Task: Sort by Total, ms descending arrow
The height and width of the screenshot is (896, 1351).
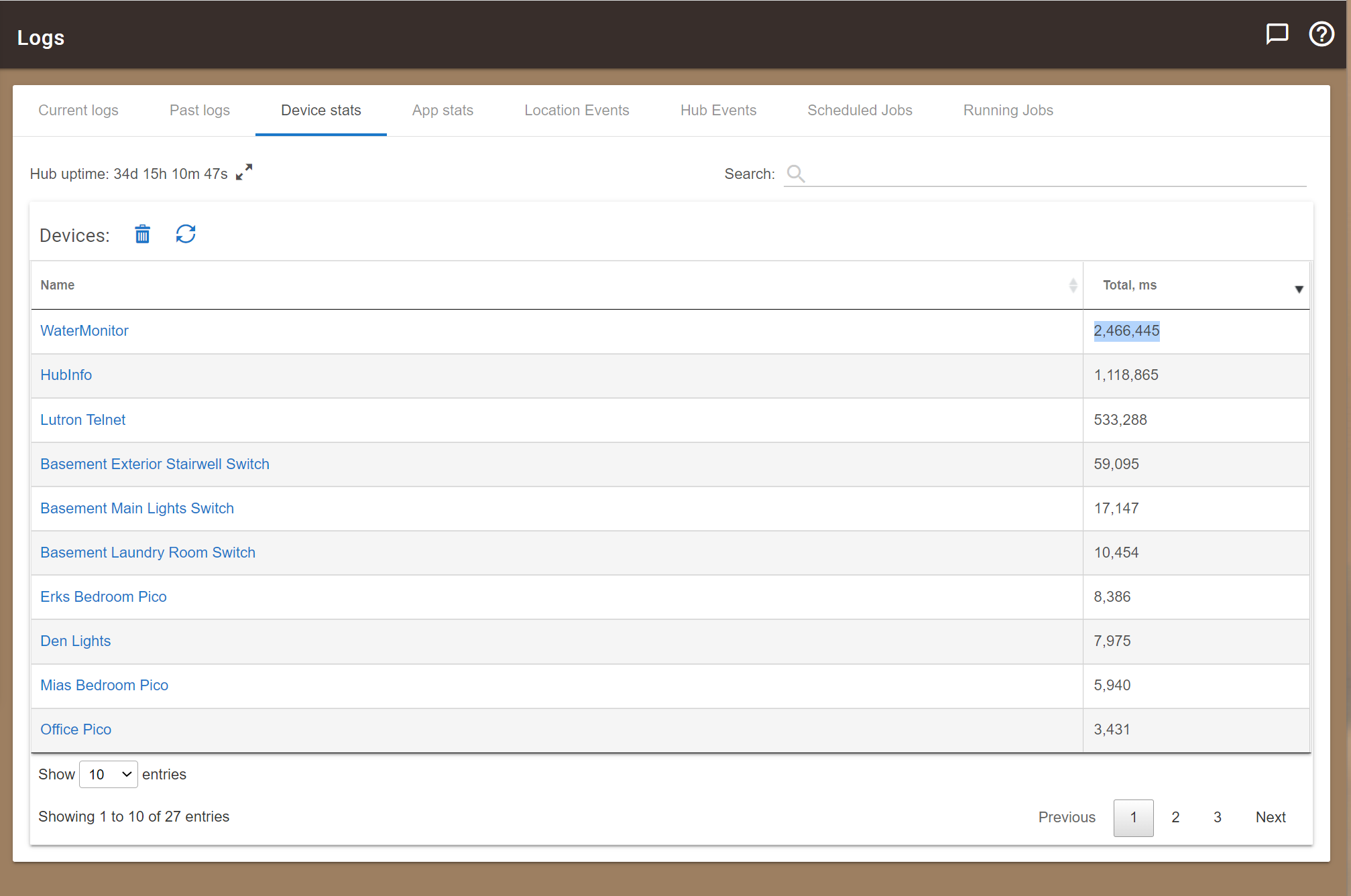Action: [x=1299, y=290]
